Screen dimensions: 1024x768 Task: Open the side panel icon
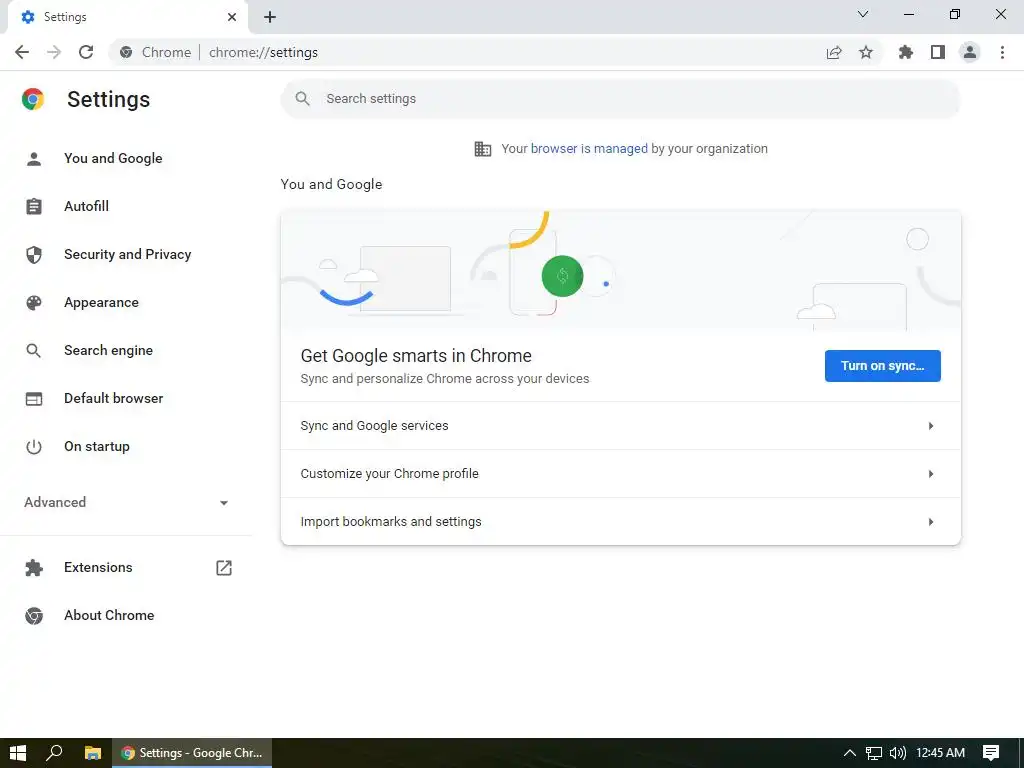tap(938, 52)
